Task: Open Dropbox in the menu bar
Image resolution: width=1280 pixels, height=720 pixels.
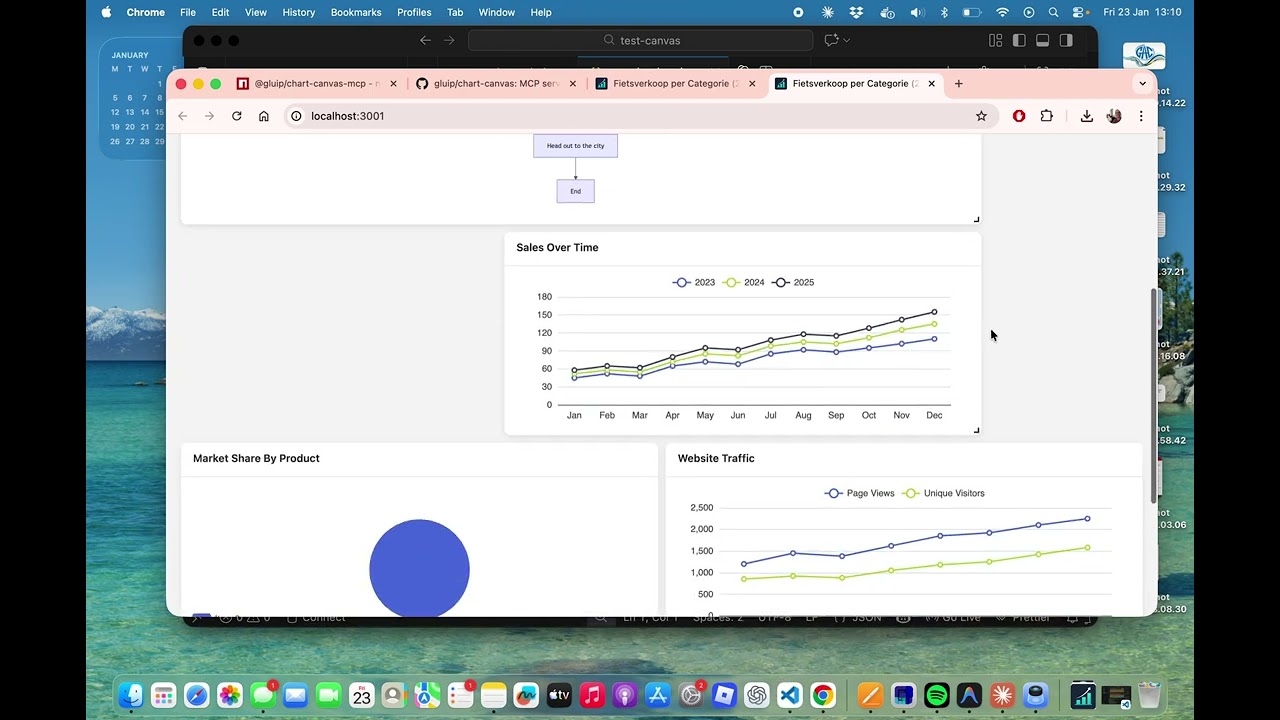Action: click(856, 12)
